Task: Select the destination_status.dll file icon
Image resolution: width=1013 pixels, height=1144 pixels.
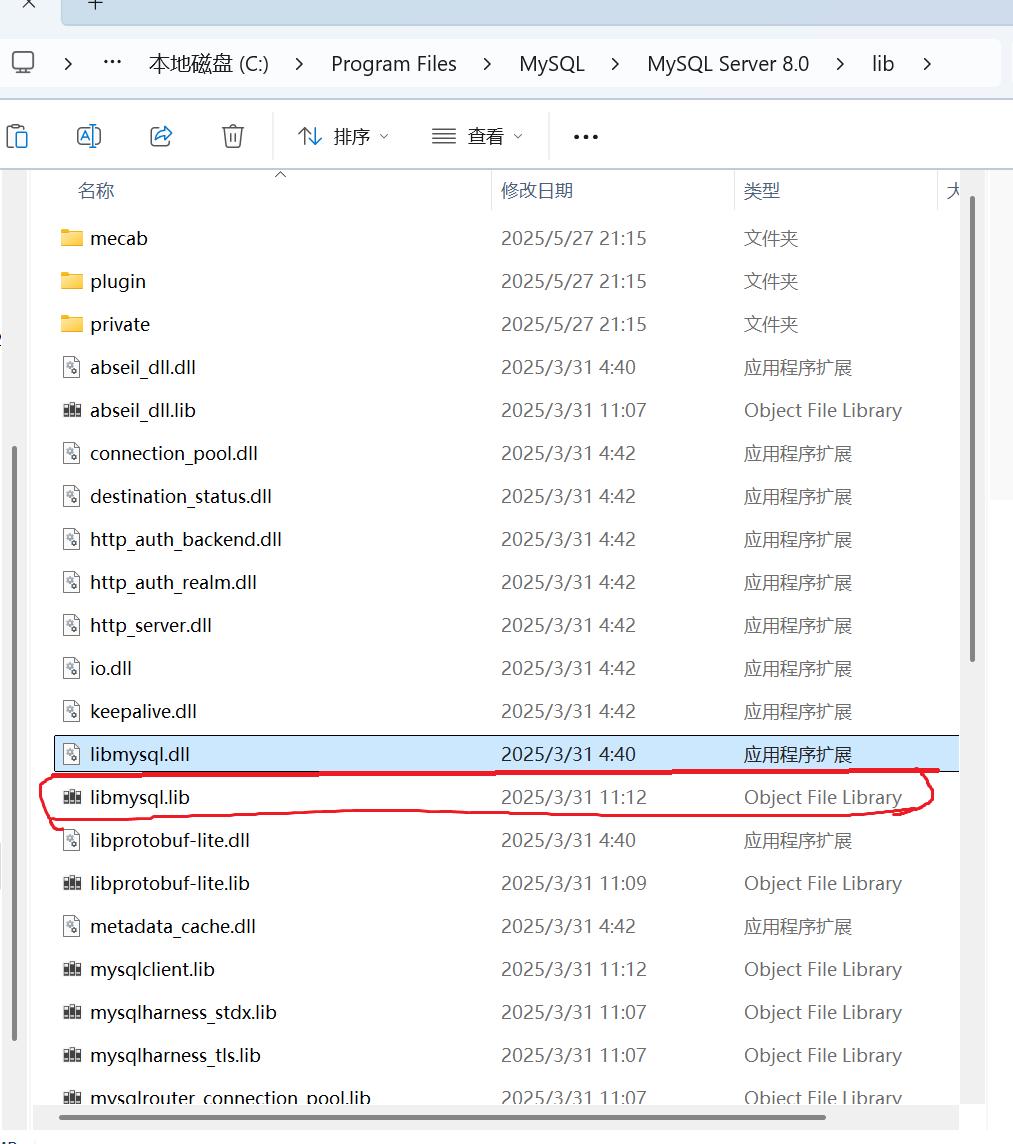Action: click(72, 496)
